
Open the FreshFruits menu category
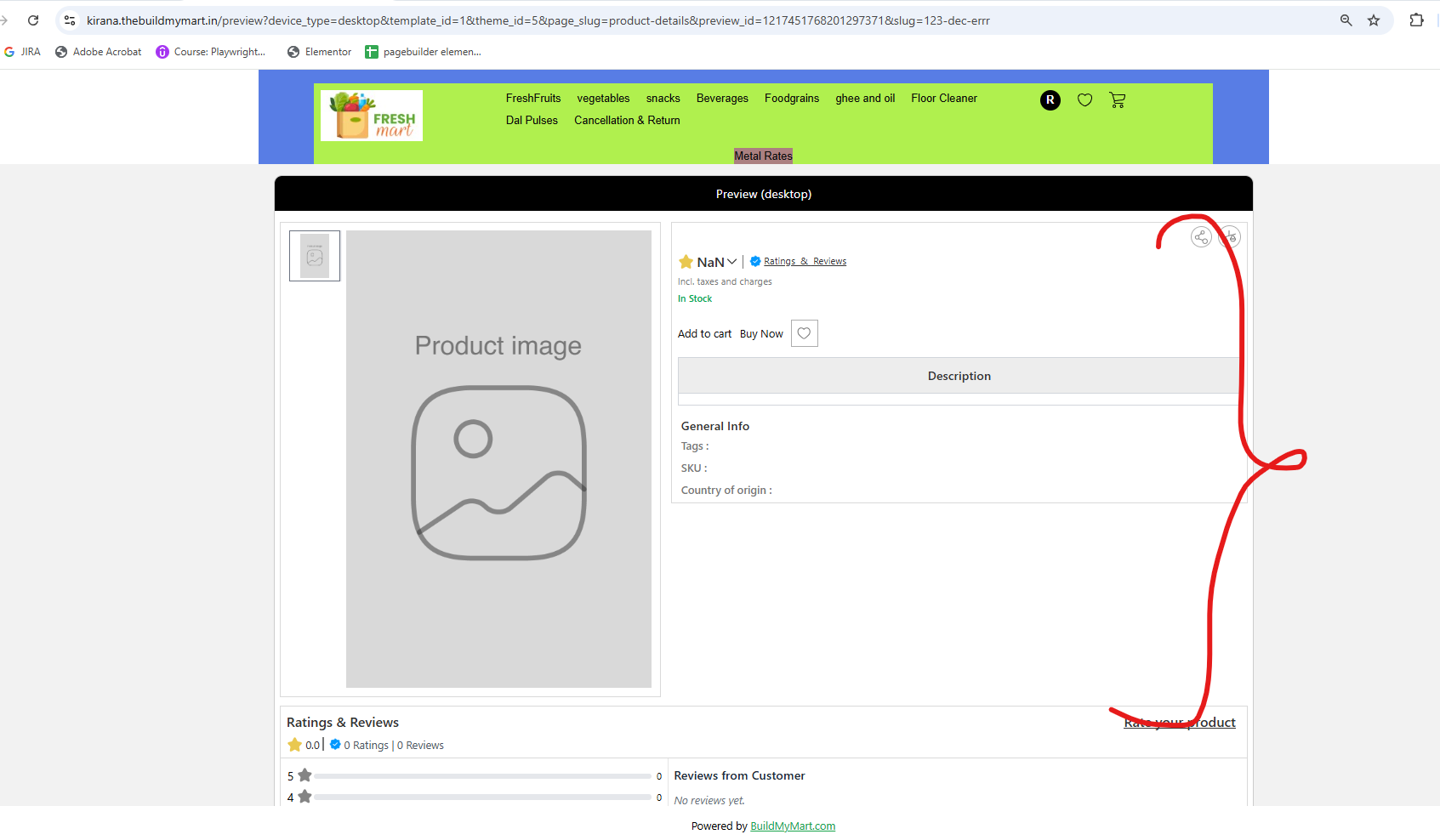click(533, 99)
